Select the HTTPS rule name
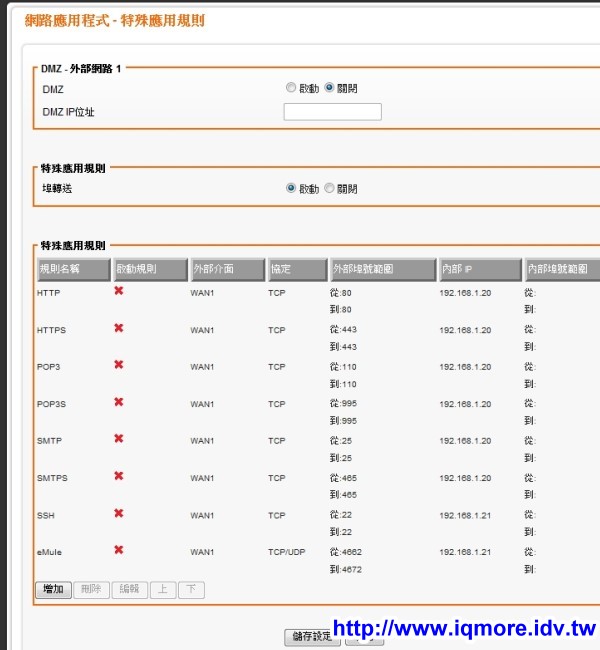Image resolution: width=600 pixels, height=650 pixels. coord(51,330)
